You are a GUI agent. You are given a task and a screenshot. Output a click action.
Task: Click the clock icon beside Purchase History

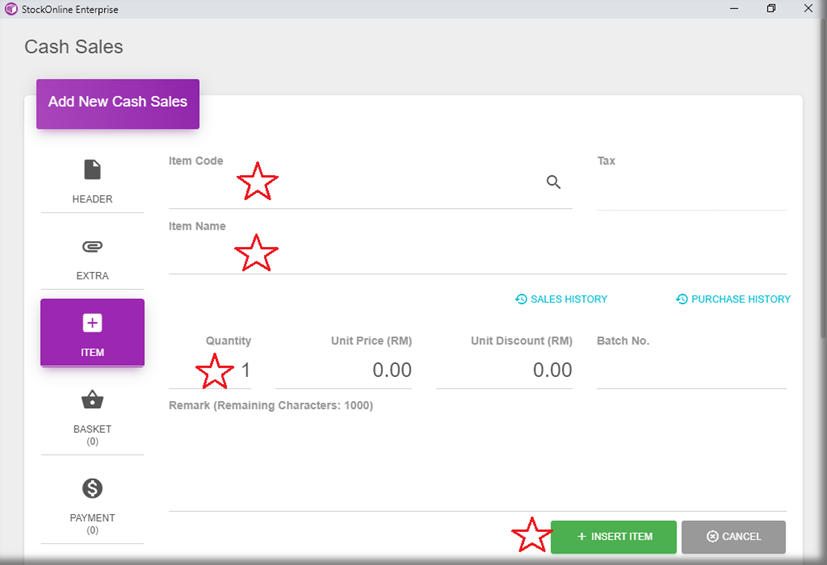click(x=682, y=299)
